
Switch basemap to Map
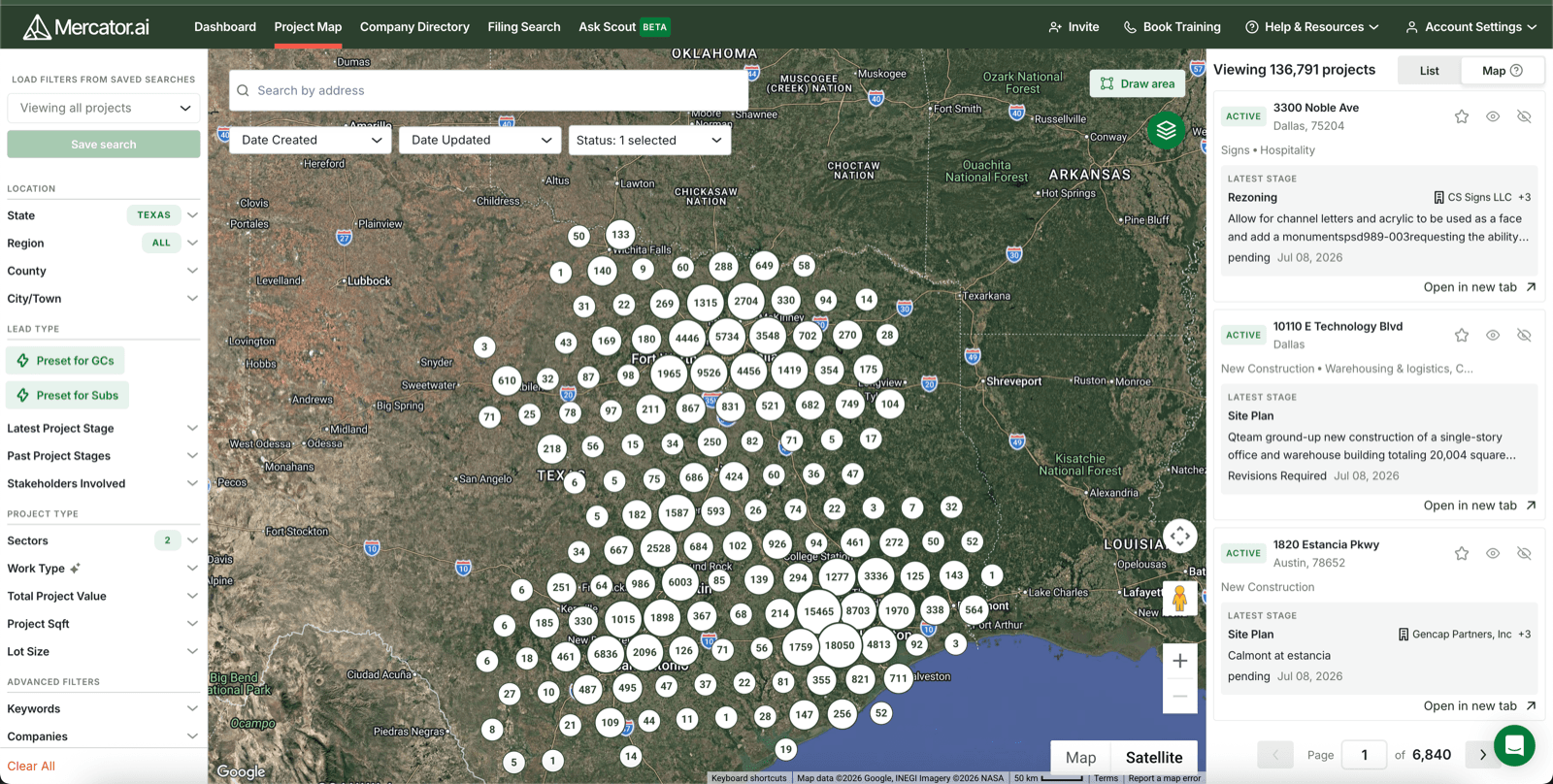click(1080, 758)
